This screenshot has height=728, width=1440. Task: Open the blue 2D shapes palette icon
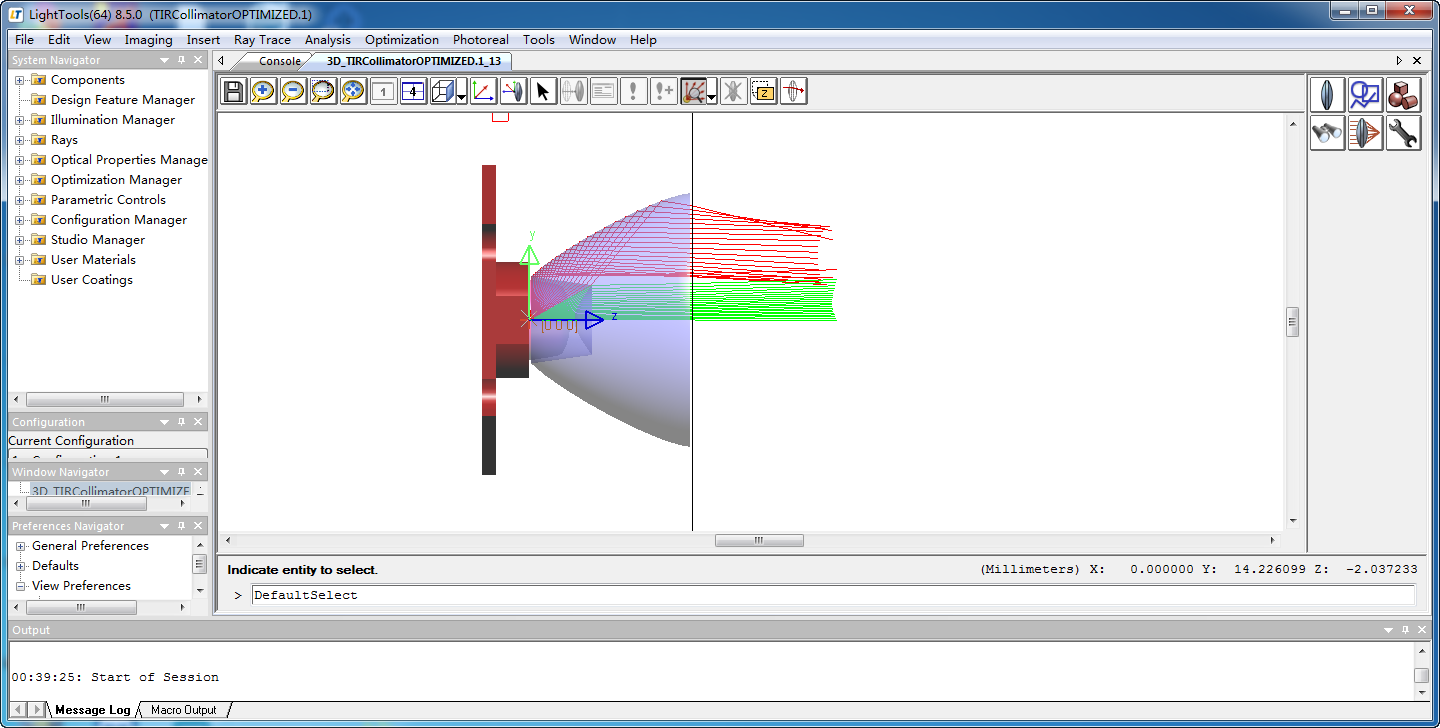[x=1365, y=95]
